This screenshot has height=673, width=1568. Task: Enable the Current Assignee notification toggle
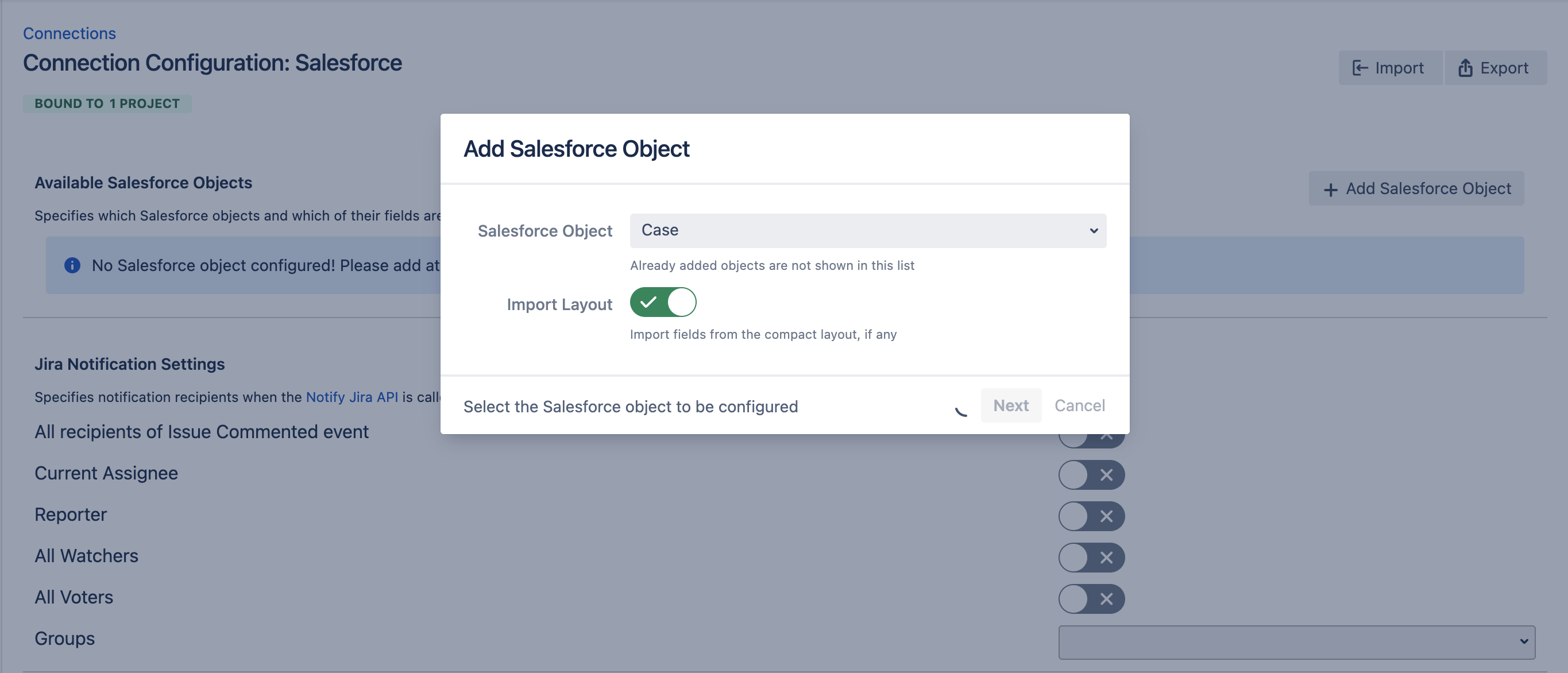[x=1091, y=475]
